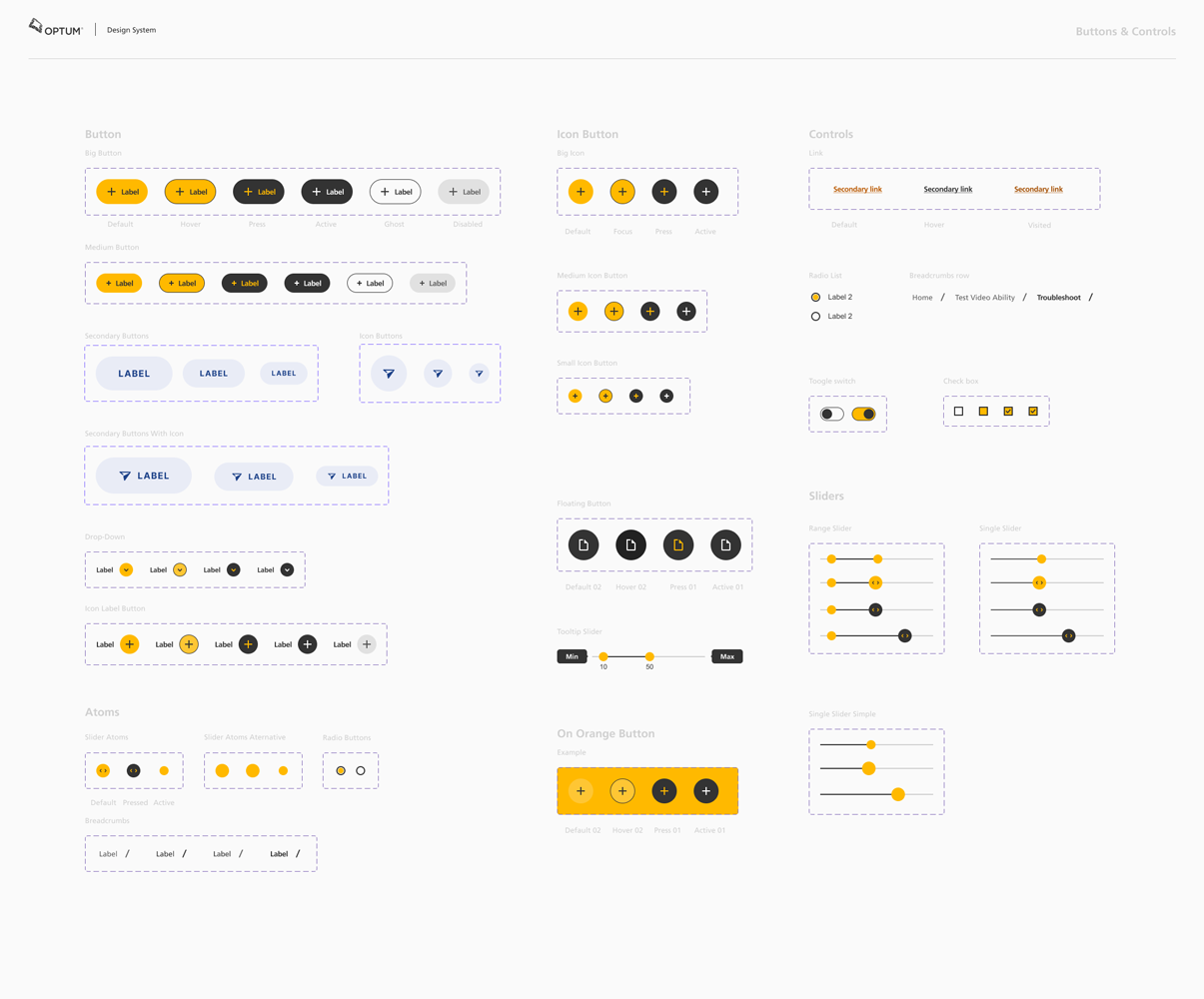
Task: Click the big yellow plus icon button
Action: coord(581,191)
